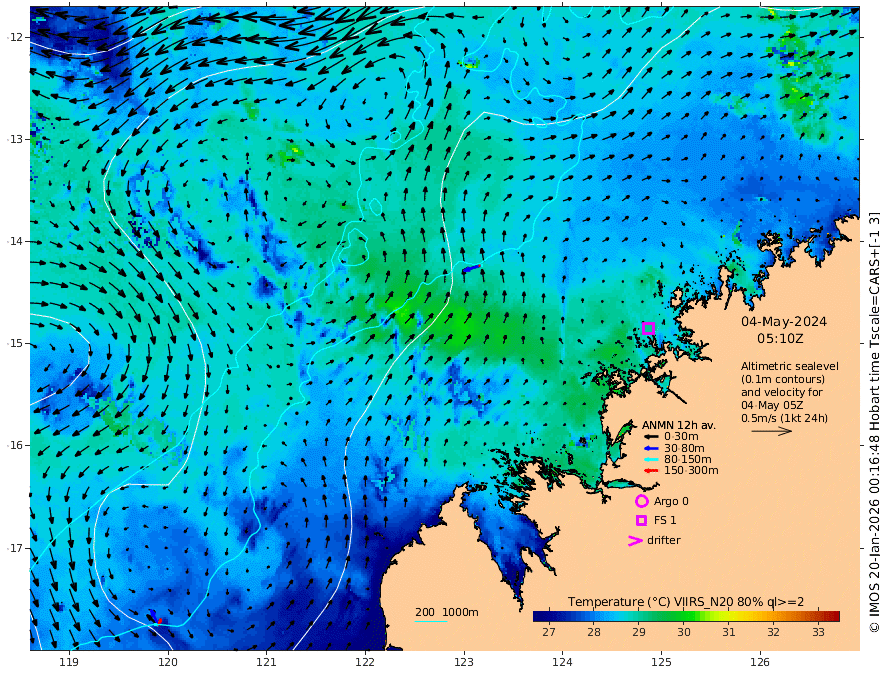Click the 'drifter' legend label
This screenshot has height=680, width=880.
pyautogui.click(x=663, y=540)
